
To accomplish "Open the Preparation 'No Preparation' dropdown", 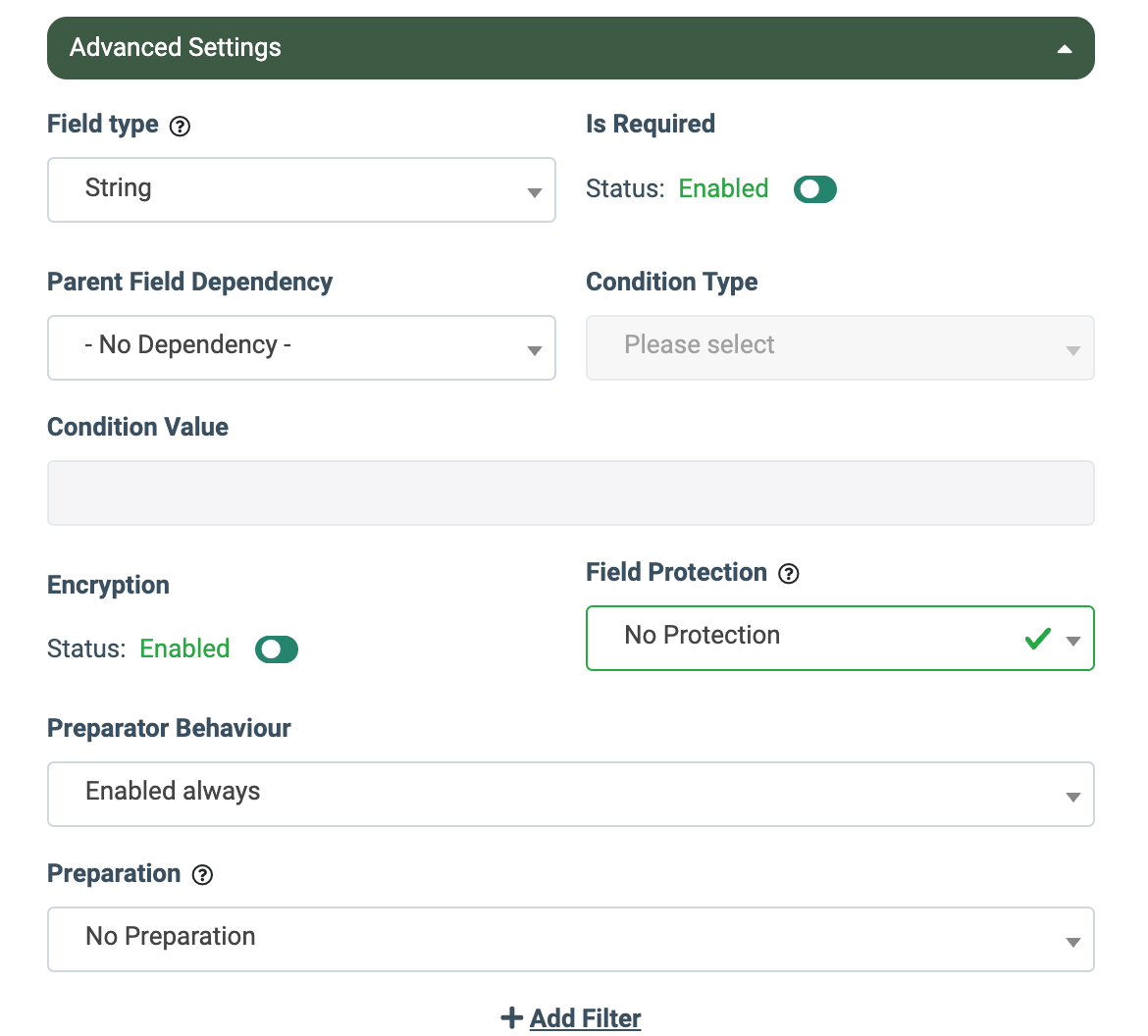I will 570,939.
